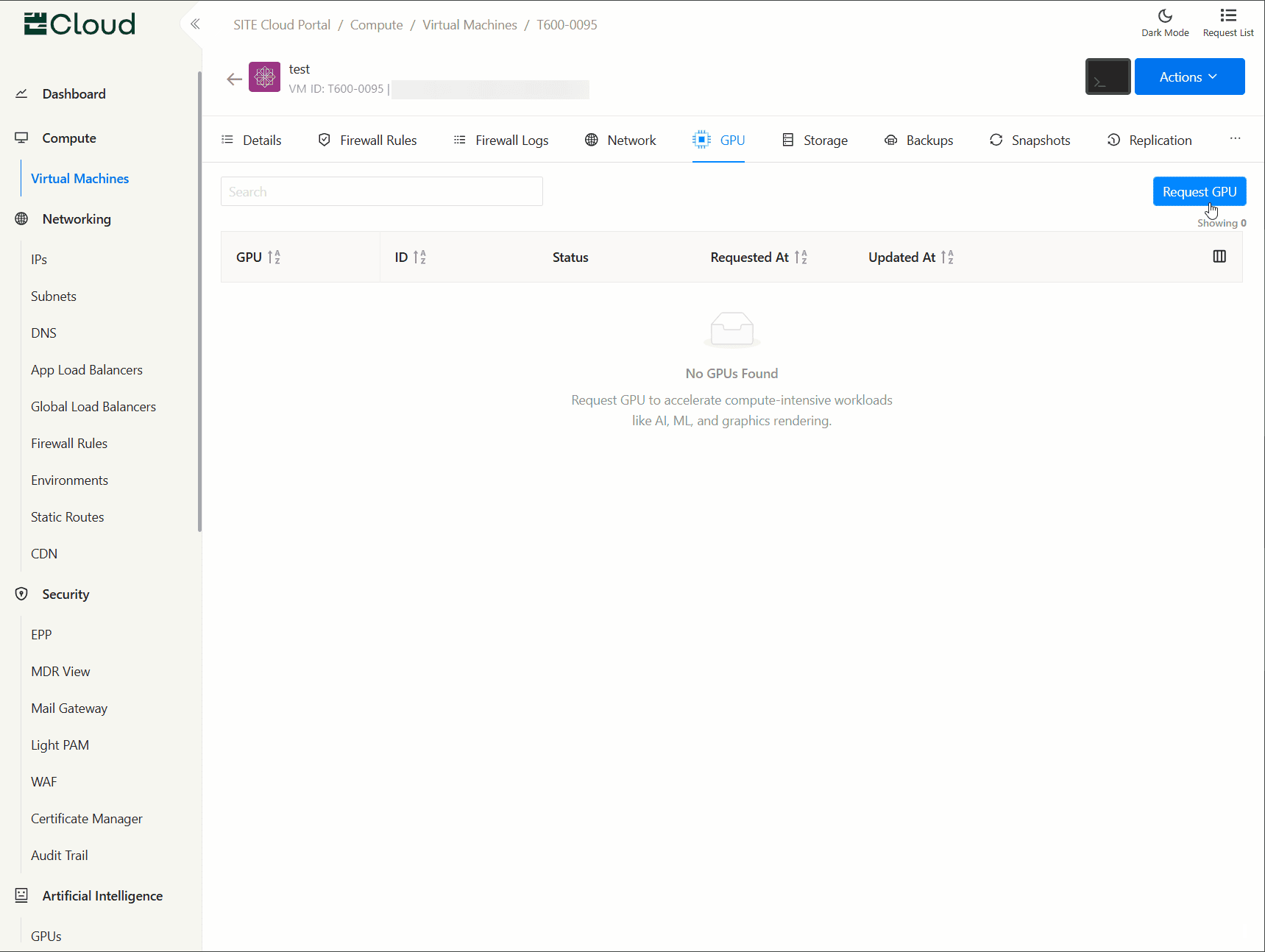This screenshot has height=952, width=1265.
Task: Open Certificate Manager in sidebar
Action: pos(87,819)
